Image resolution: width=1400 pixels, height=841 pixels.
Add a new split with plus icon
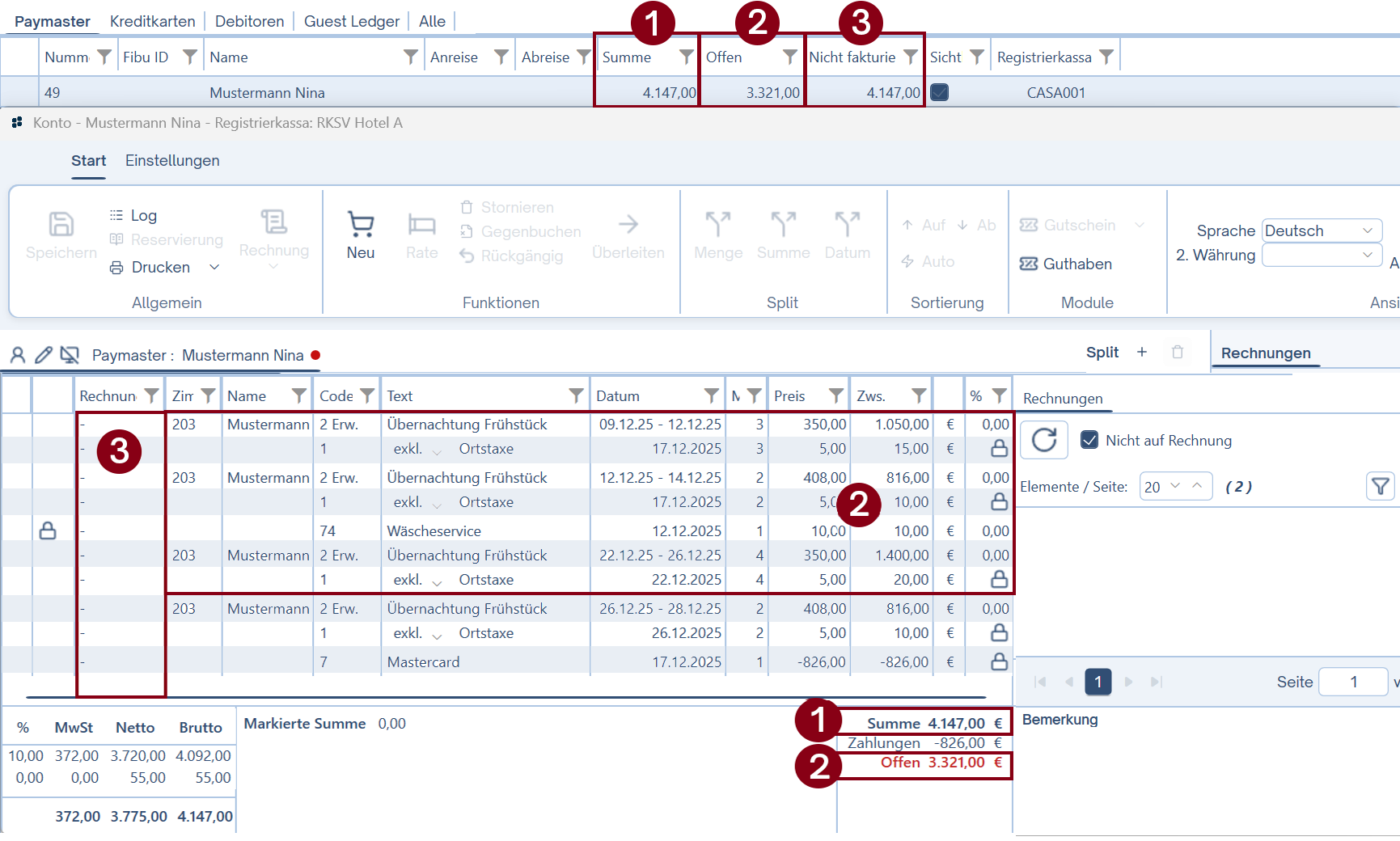[1141, 353]
